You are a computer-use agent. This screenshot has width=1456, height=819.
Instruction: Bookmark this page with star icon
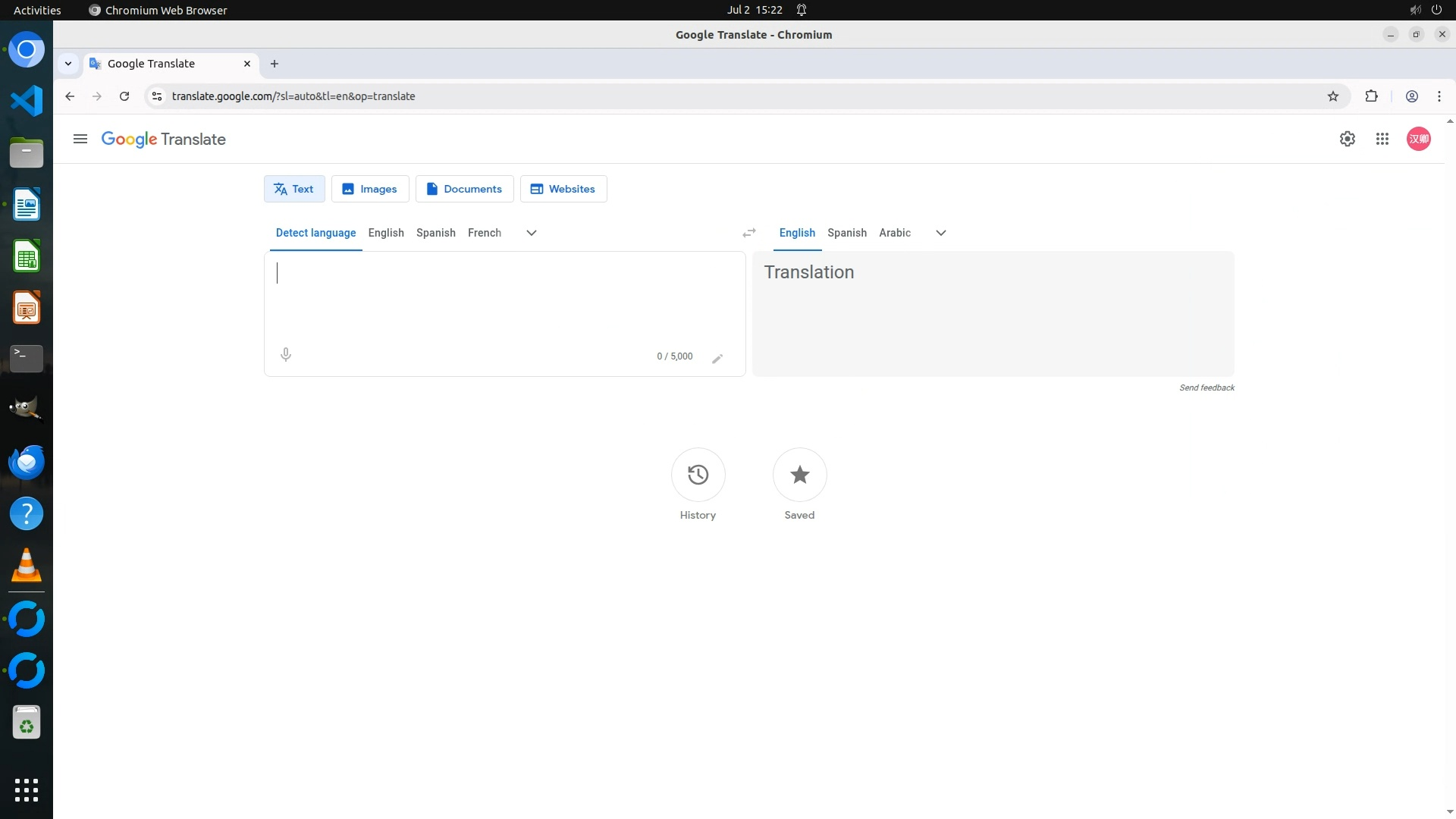click(x=1333, y=96)
